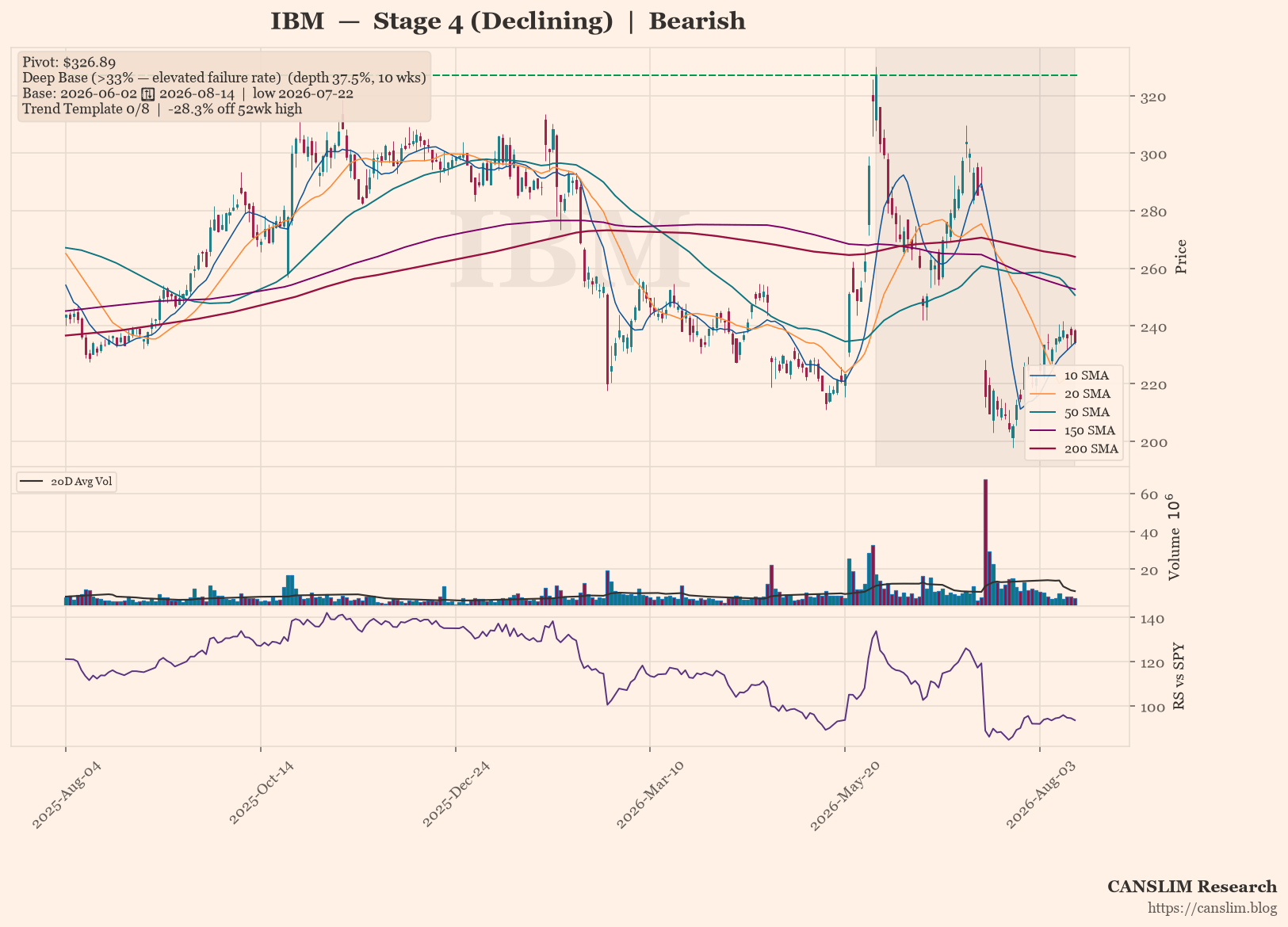
Task: Click the 'Volume 10⁶' axis title
Action: (1175, 537)
